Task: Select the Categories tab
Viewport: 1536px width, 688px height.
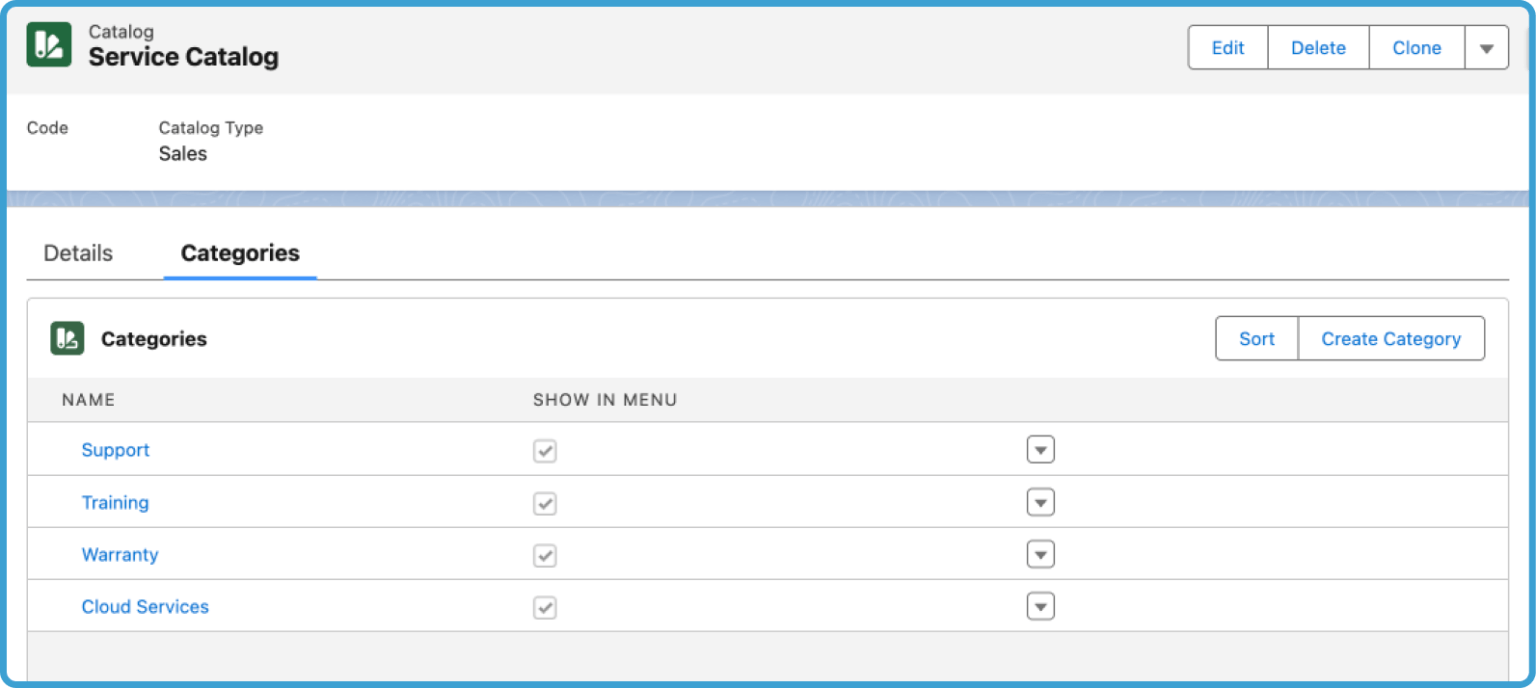Action: coord(239,253)
